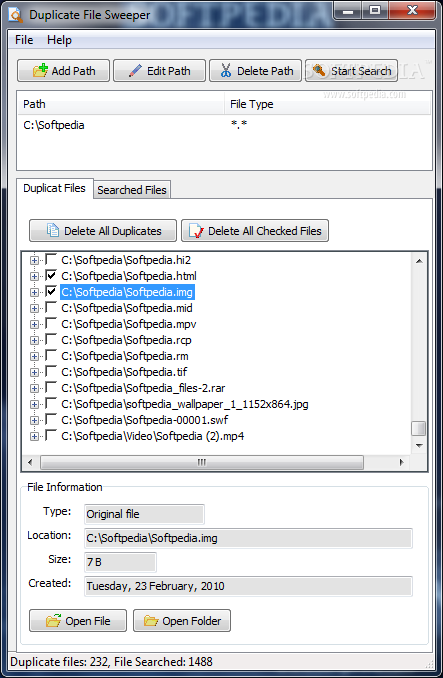Click the vertical scrollbar down arrow
The height and width of the screenshot is (678, 443).
click(x=418, y=445)
